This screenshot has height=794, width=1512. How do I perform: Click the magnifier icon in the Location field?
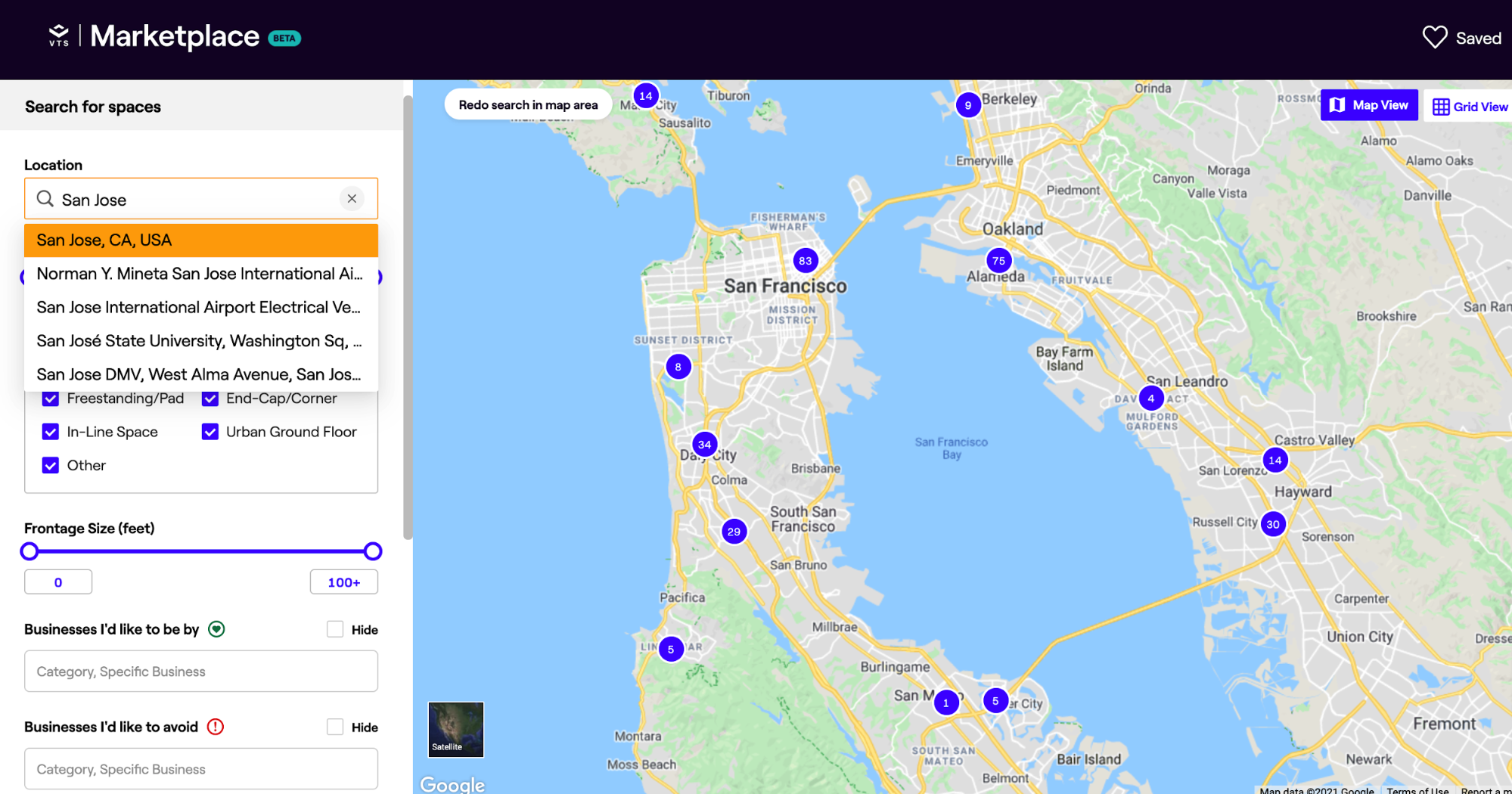click(45, 199)
